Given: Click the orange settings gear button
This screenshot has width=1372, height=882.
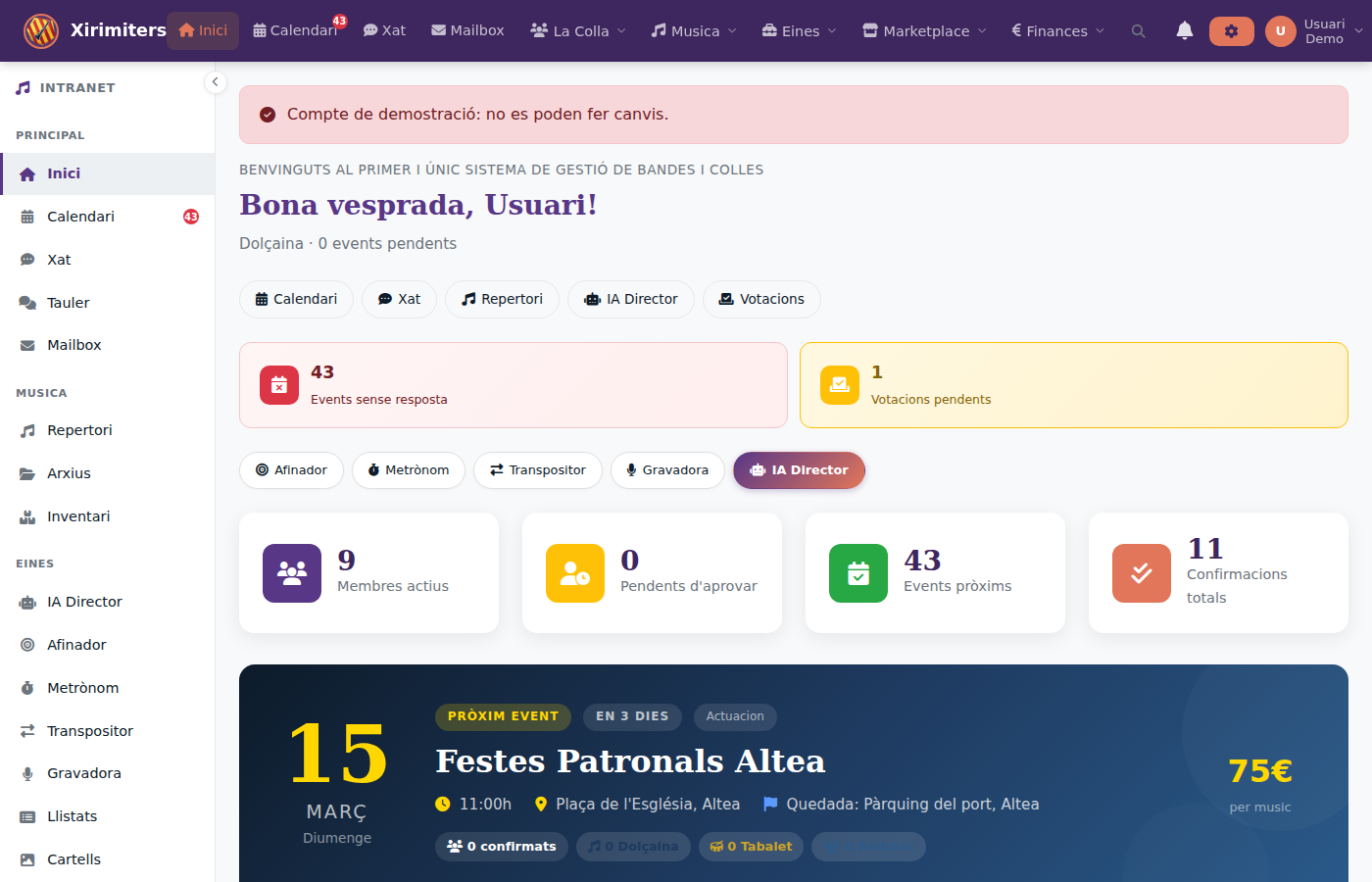Looking at the screenshot, I should pos(1231,31).
